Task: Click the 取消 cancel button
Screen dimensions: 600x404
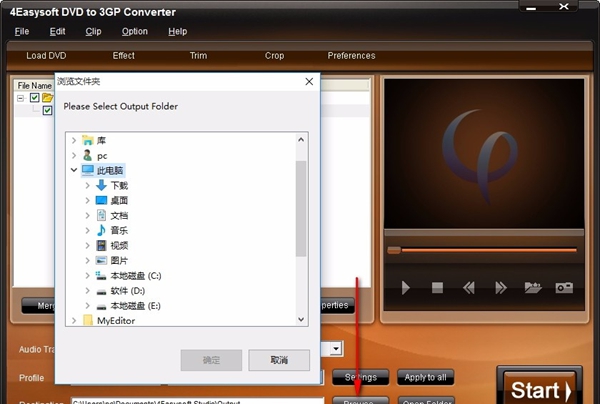Action: pyautogui.click(x=279, y=360)
